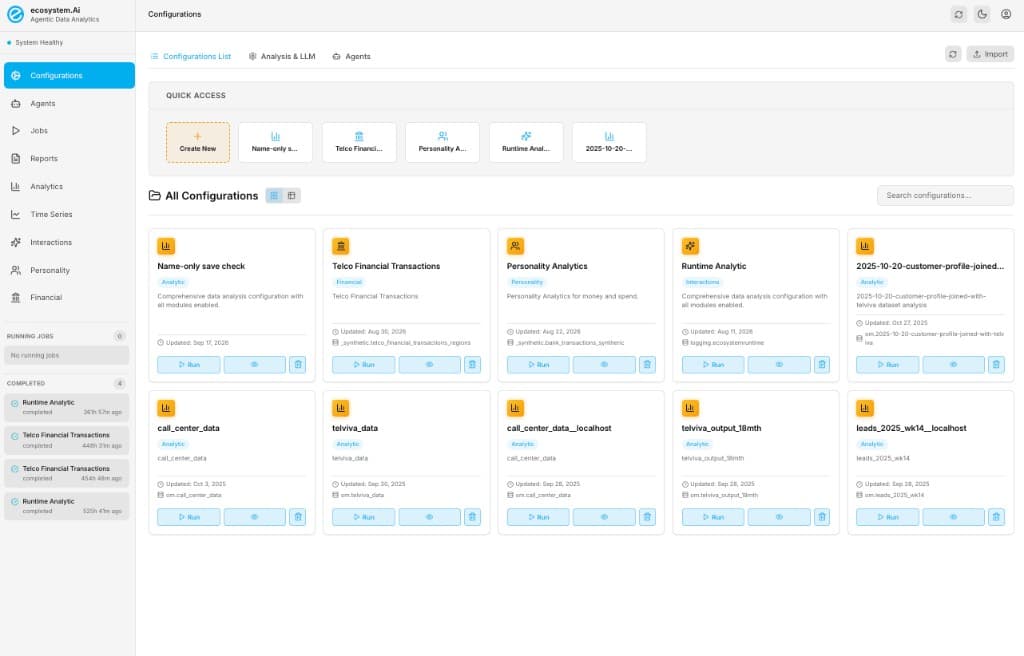
Task: Delete the telviva_data configuration
Action: tap(472, 517)
